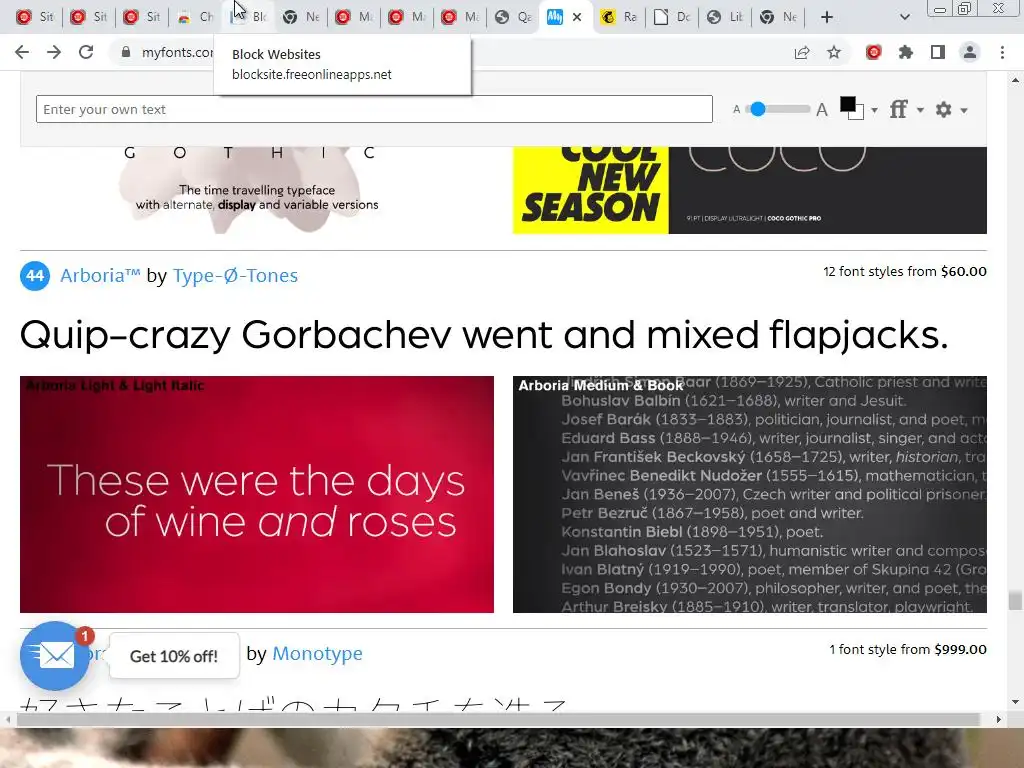The width and height of the screenshot is (1024, 768).
Task: Open the Arboria Light red wine and roses image
Action: [257, 494]
